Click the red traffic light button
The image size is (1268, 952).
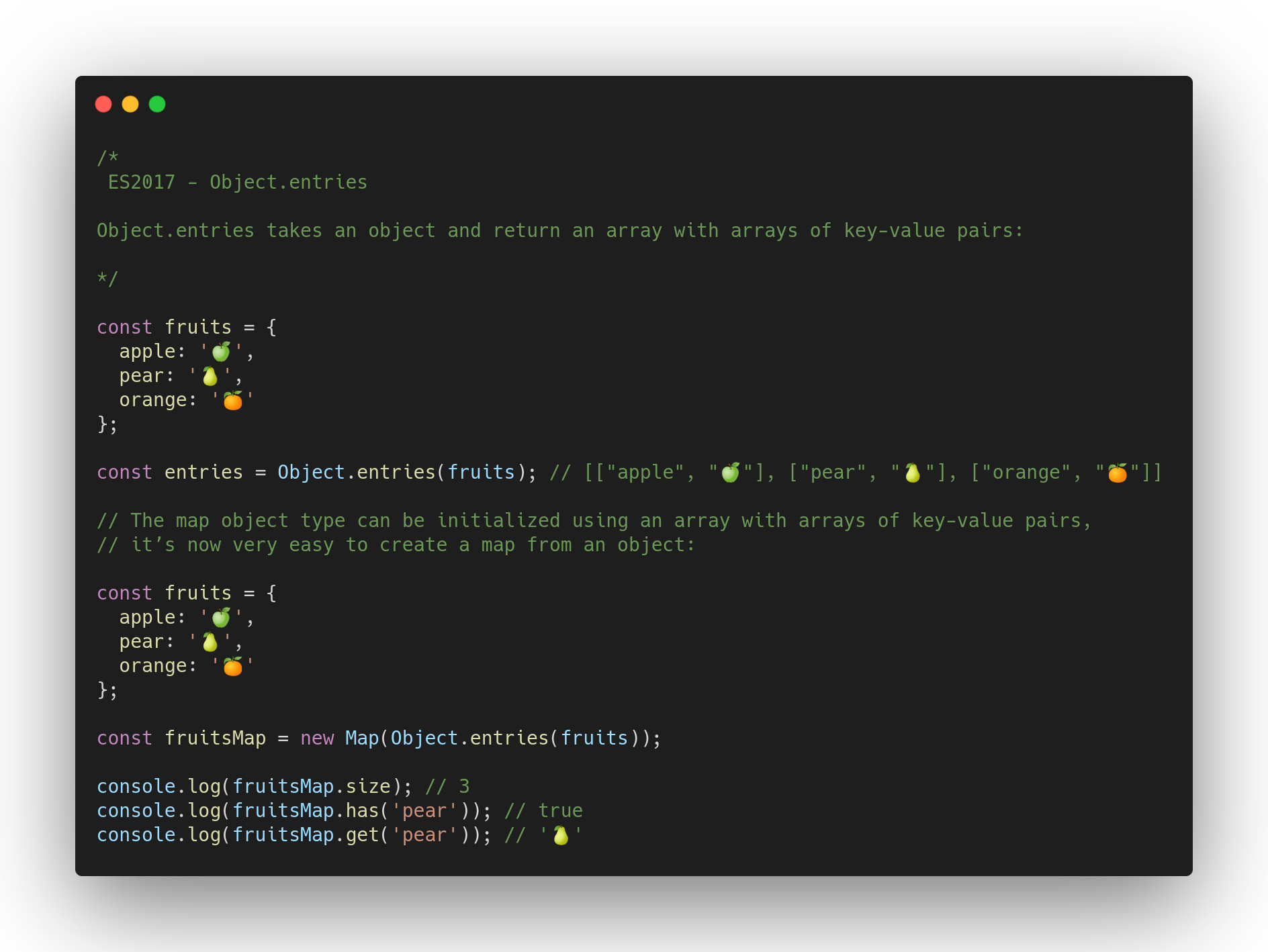104,104
